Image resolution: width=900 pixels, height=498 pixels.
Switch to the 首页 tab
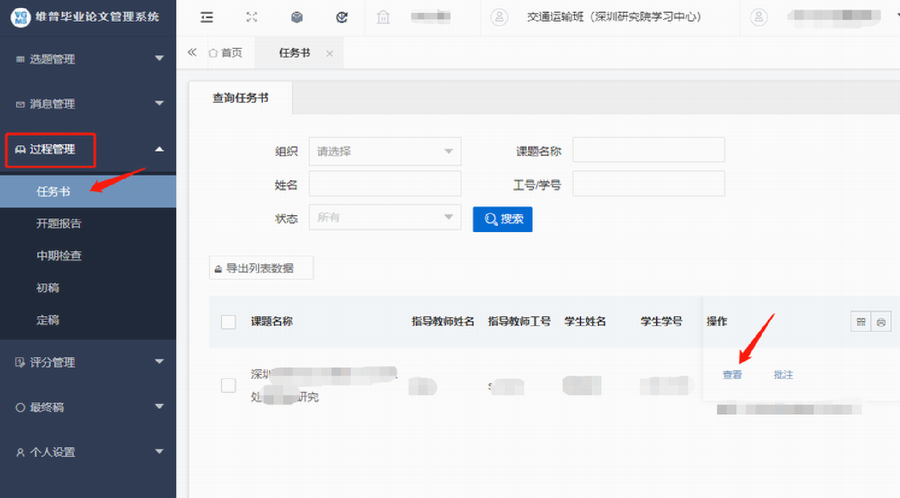(225, 53)
